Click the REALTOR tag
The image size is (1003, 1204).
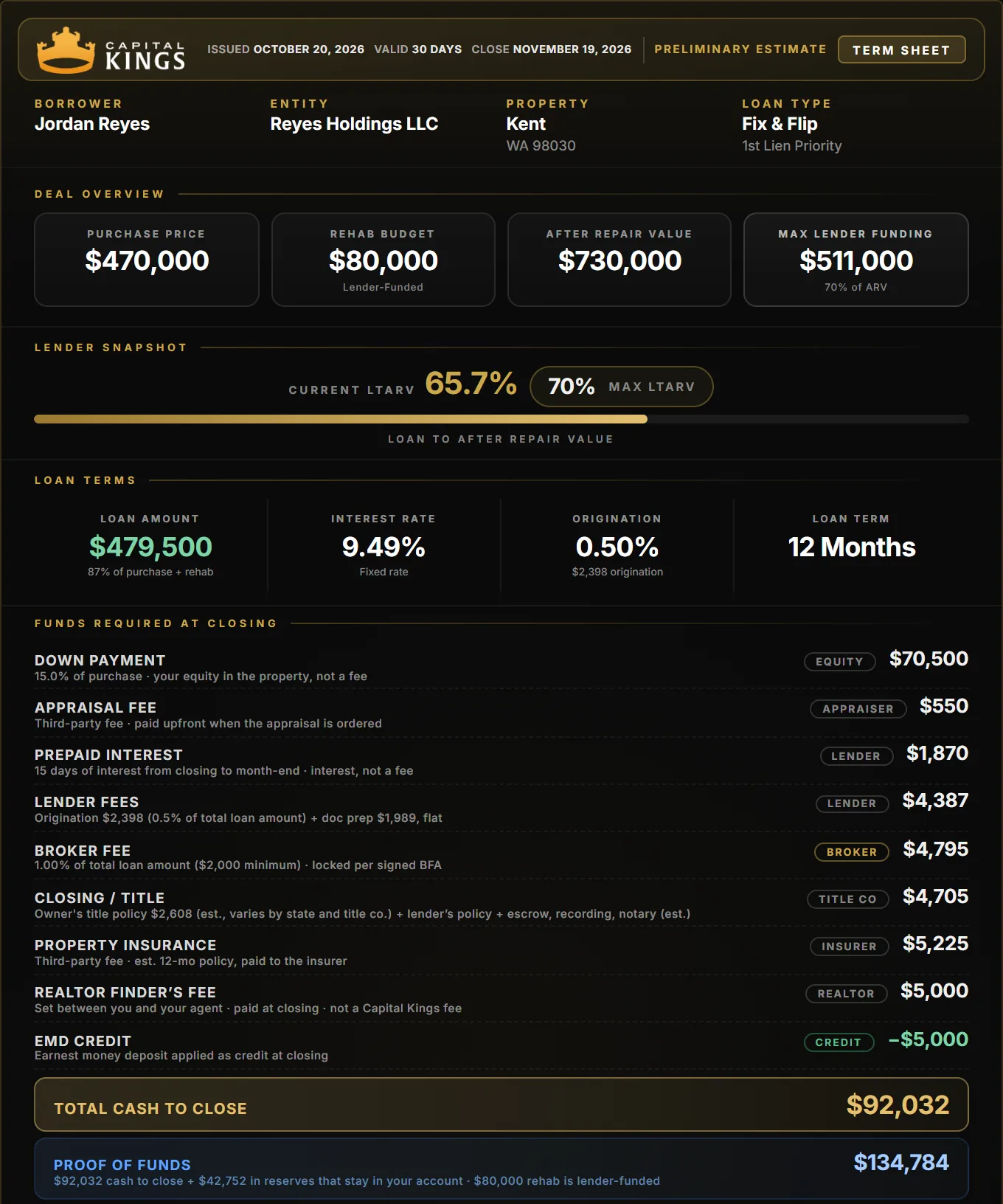click(x=846, y=994)
